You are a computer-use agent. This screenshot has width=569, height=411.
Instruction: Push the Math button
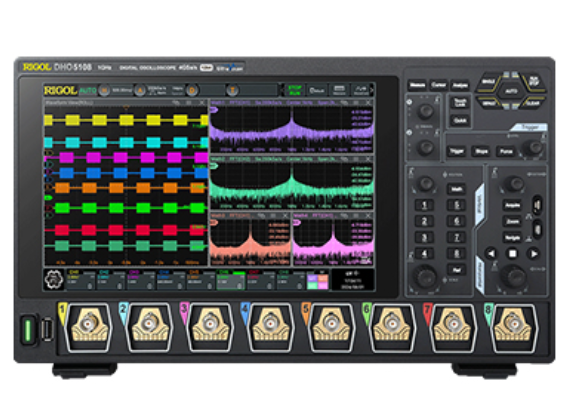tap(456, 189)
